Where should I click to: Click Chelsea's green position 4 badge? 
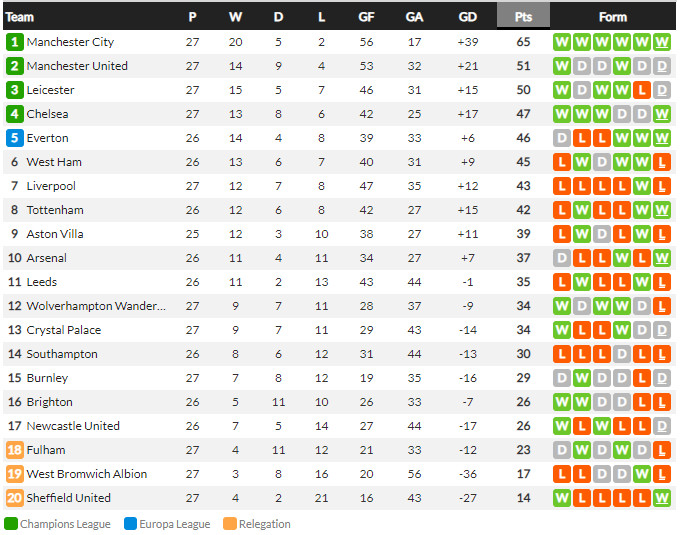point(14,114)
